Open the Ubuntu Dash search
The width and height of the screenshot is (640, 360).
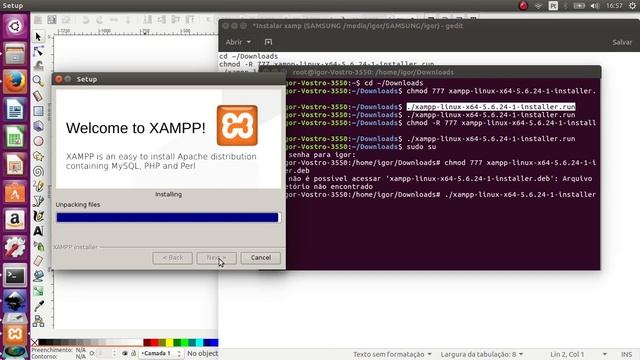(x=15, y=27)
